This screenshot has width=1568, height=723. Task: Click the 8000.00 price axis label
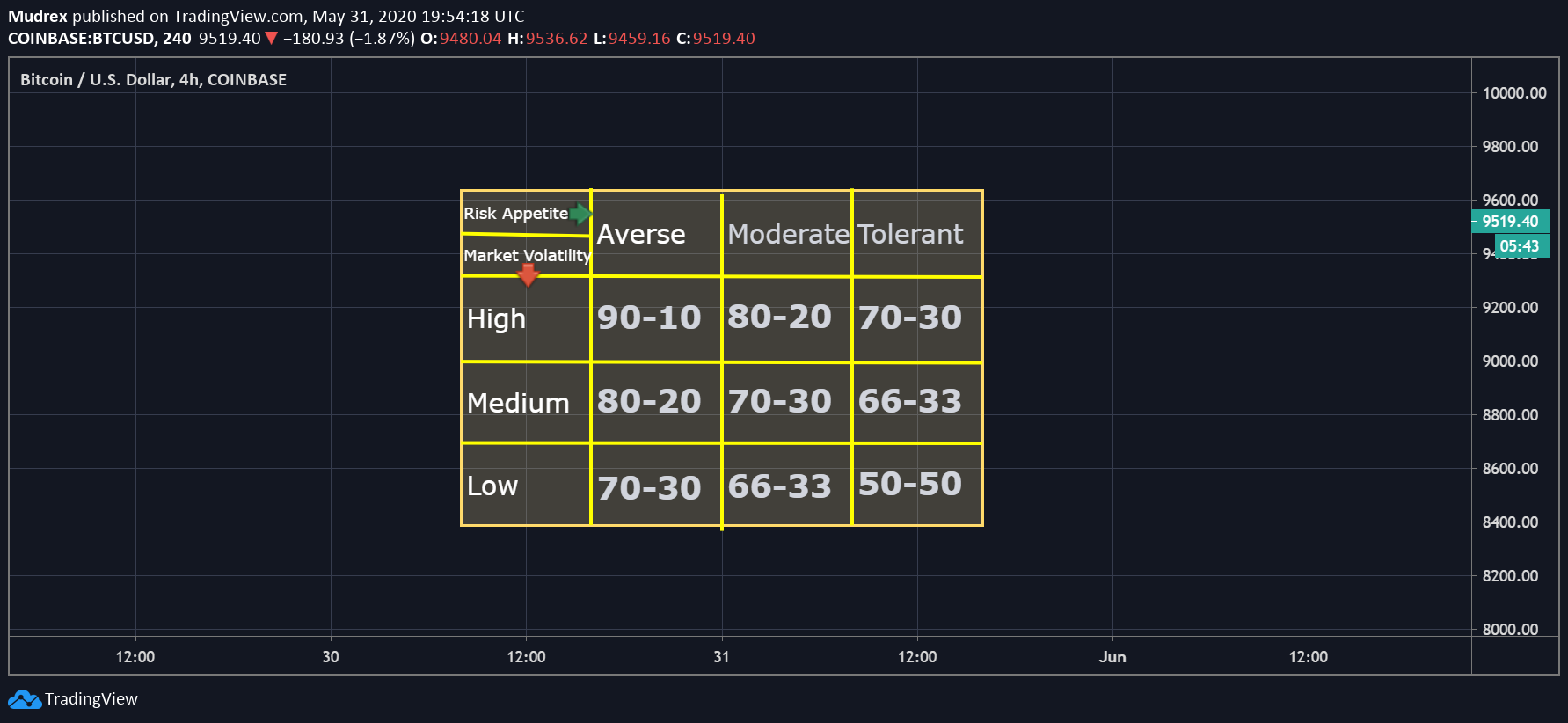click(1510, 630)
